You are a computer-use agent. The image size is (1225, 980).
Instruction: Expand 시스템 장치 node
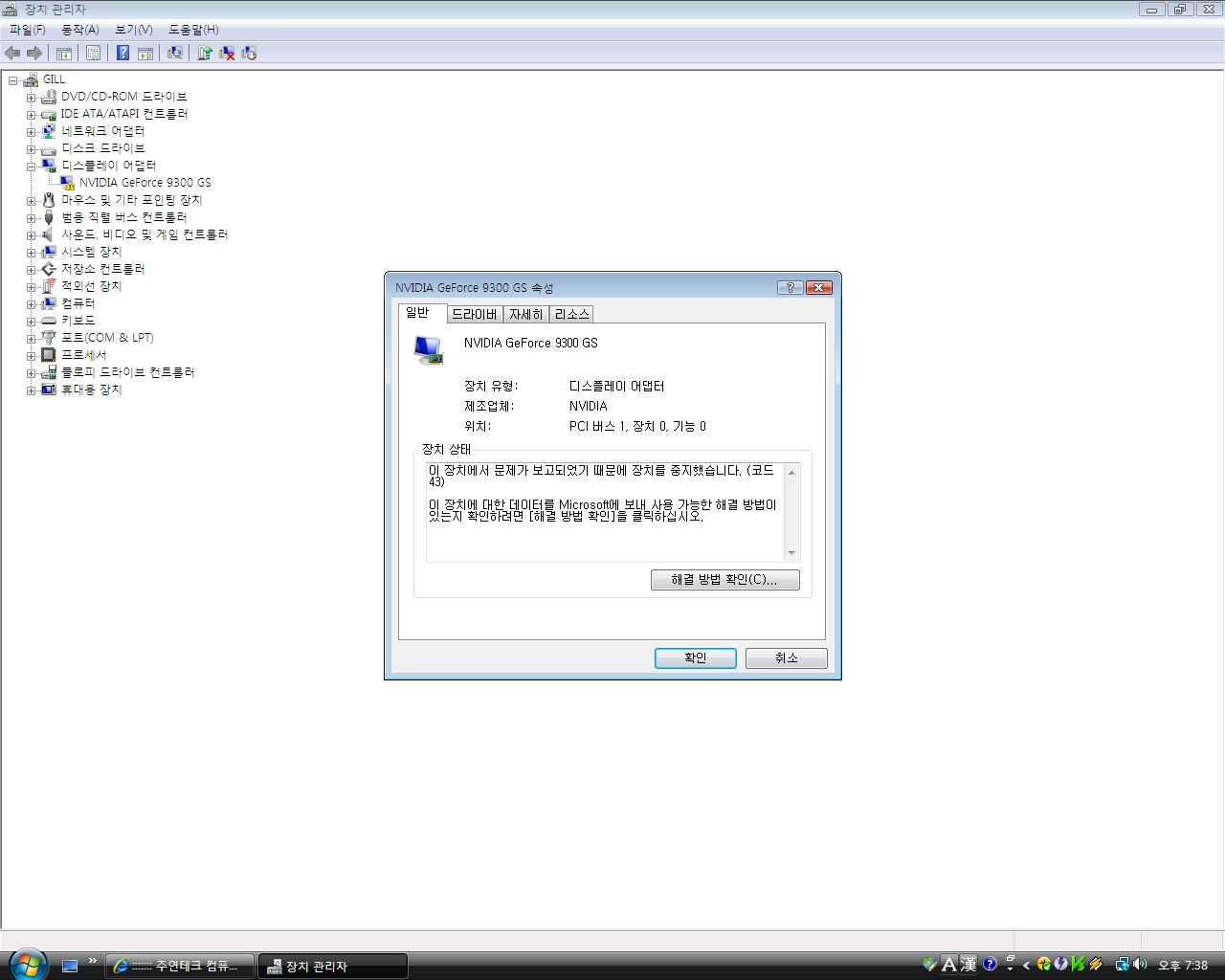(31, 253)
